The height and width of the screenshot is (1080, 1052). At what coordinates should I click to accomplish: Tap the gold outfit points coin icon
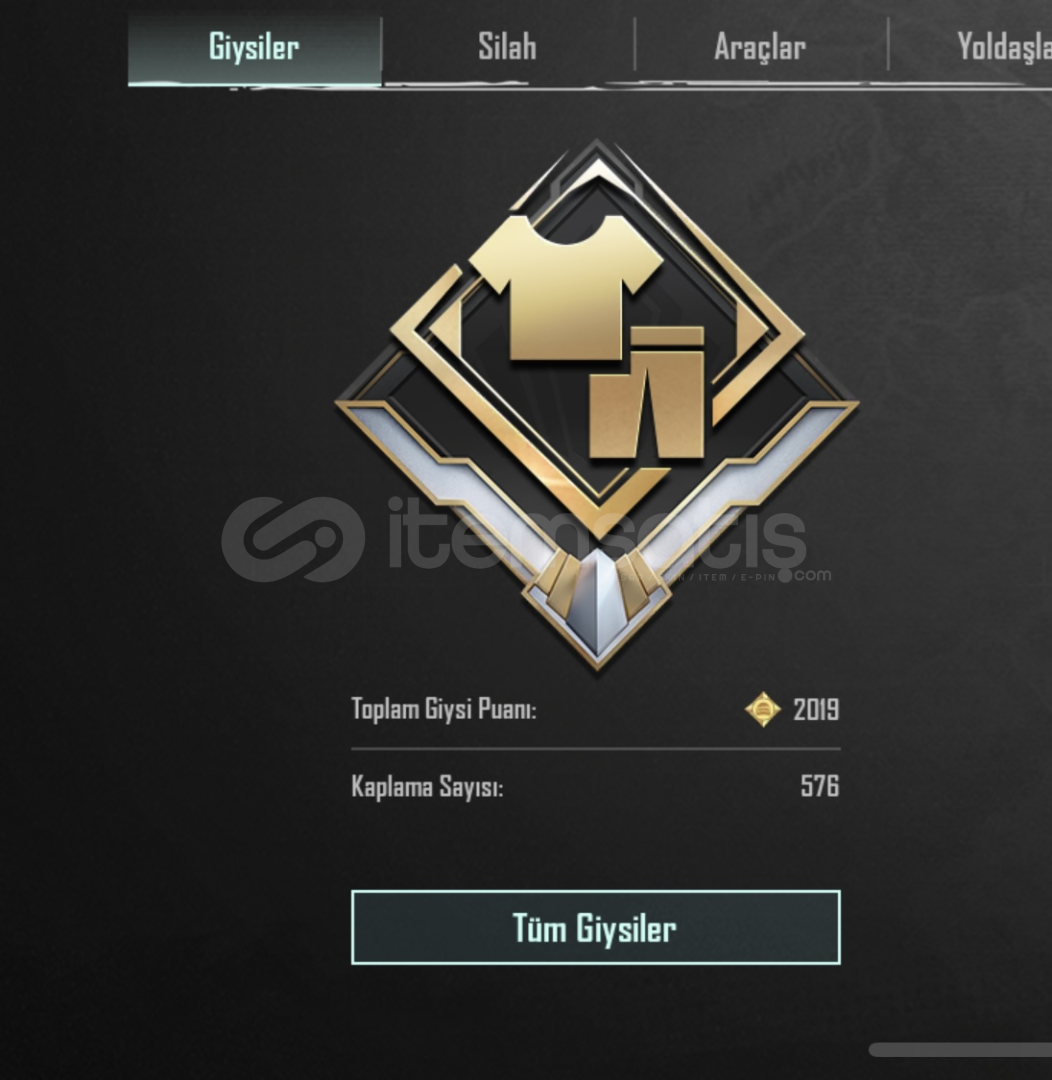763,709
